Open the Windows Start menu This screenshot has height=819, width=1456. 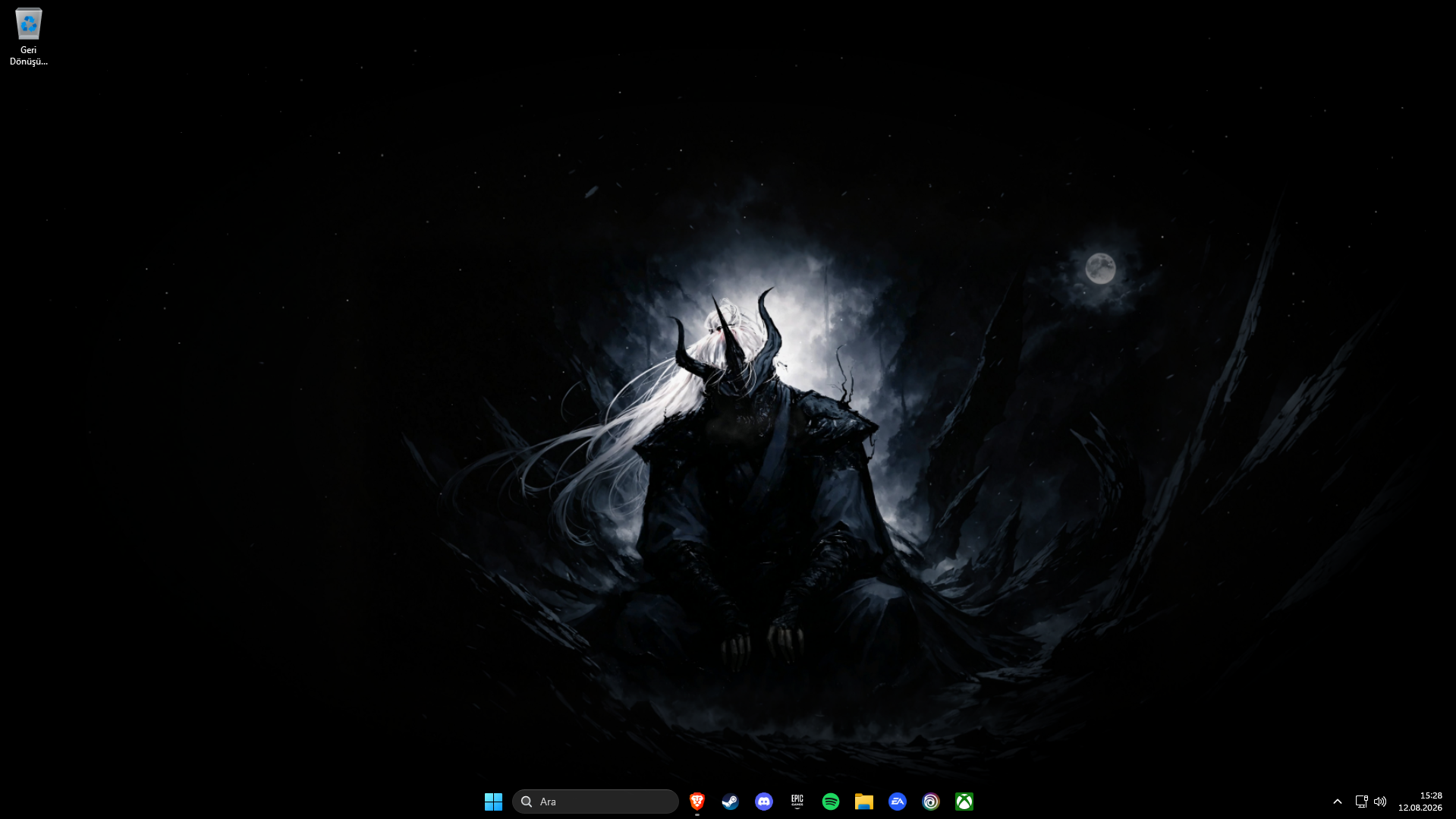click(x=493, y=802)
